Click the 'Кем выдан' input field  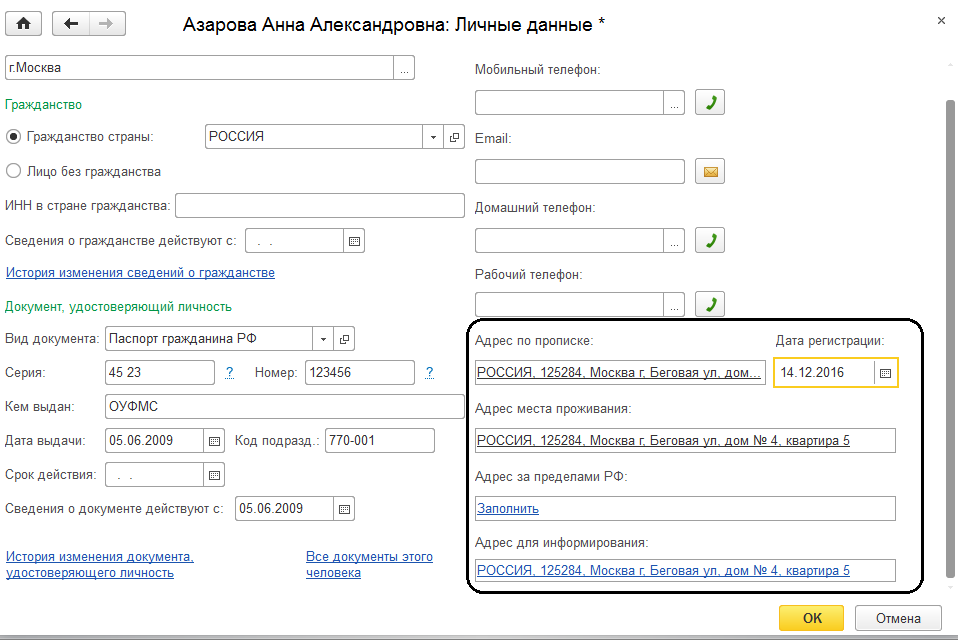pyautogui.click(x=284, y=406)
